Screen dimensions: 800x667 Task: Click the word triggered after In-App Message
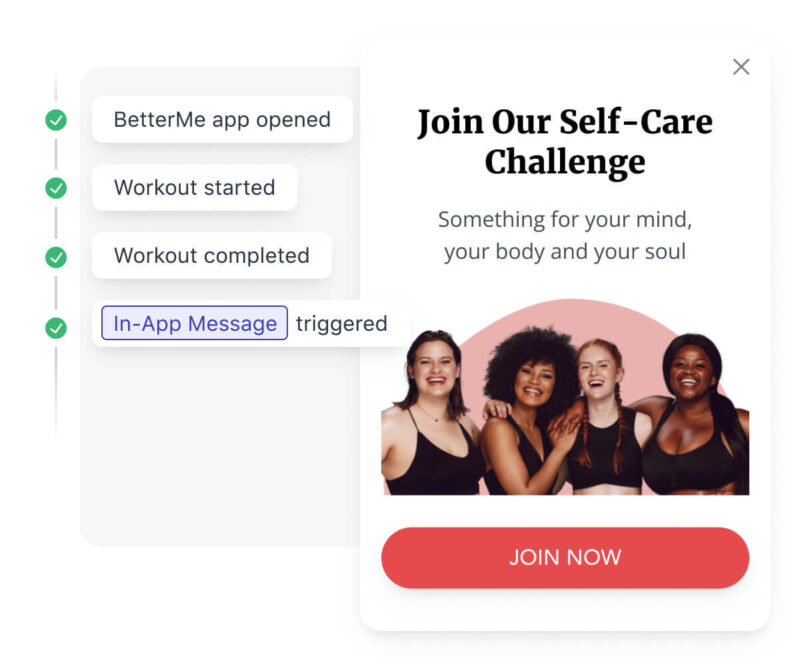[341, 324]
